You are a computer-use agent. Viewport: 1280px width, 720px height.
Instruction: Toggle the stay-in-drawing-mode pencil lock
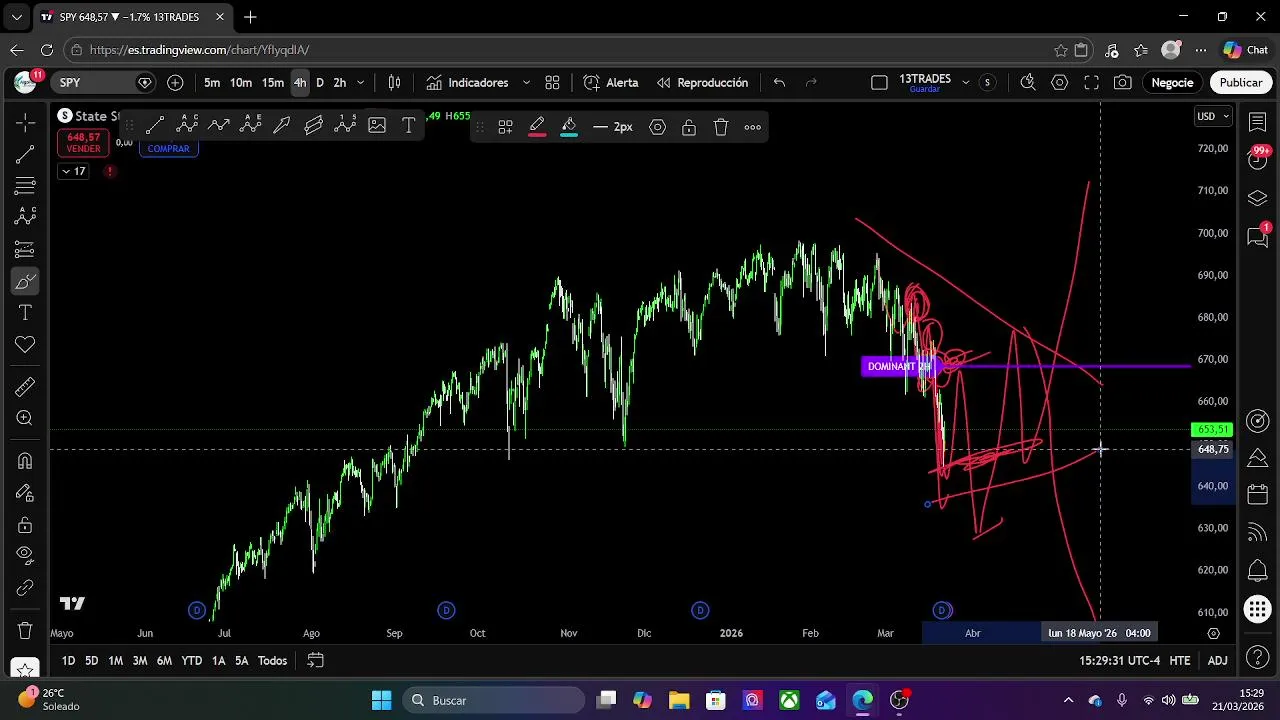point(25,493)
